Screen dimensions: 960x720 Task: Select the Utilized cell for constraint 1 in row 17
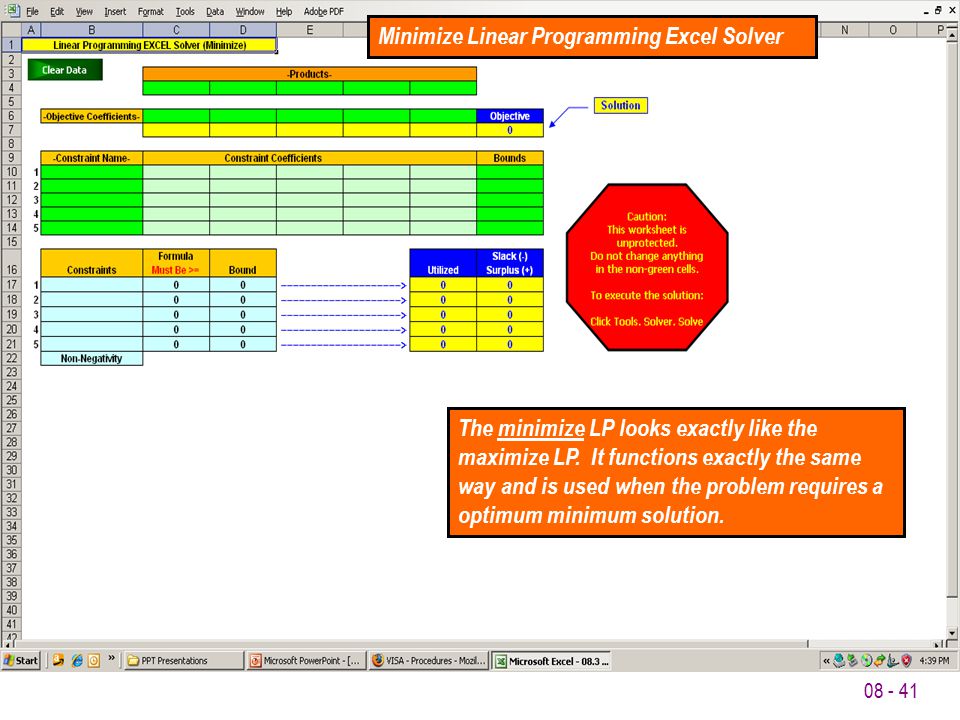(443, 285)
